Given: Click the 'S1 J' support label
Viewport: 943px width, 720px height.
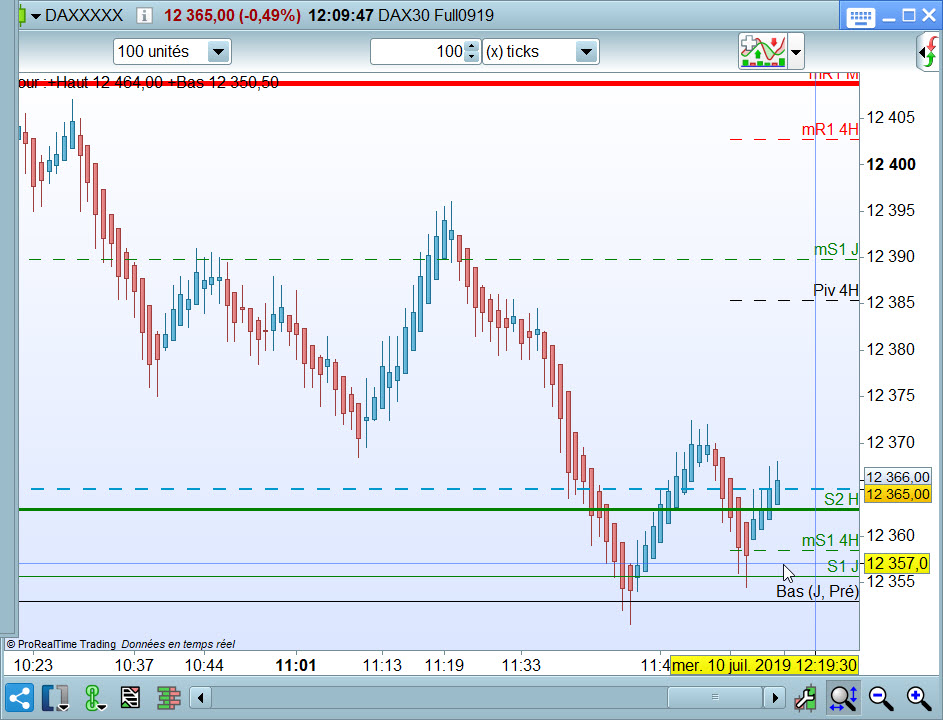Looking at the screenshot, I should 843,566.
